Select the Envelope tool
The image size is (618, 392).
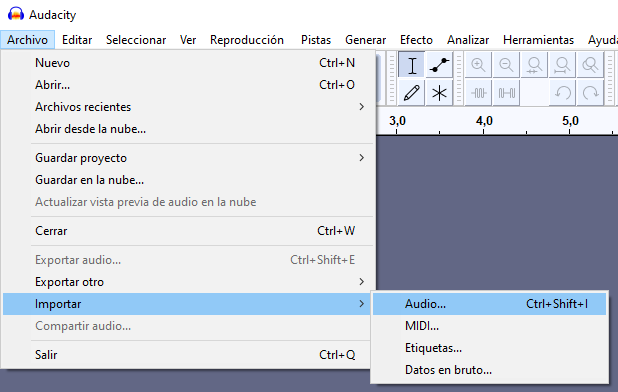coord(439,65)
